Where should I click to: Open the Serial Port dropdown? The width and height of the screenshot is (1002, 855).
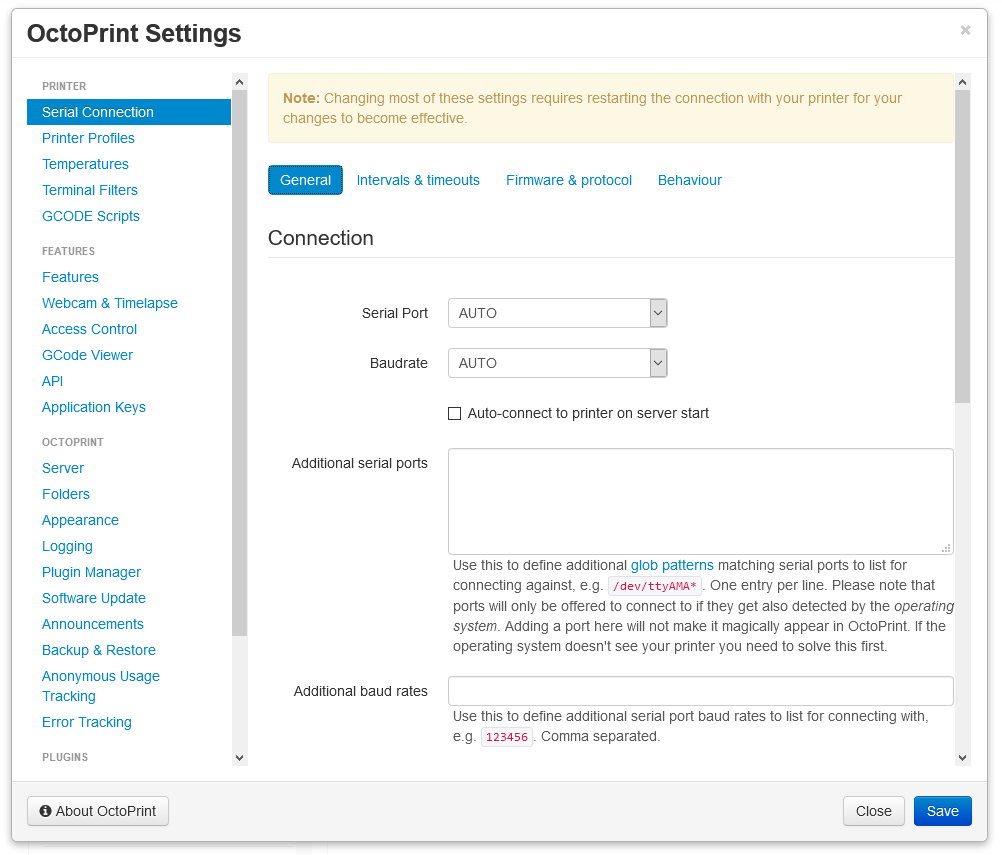point(558,313)
